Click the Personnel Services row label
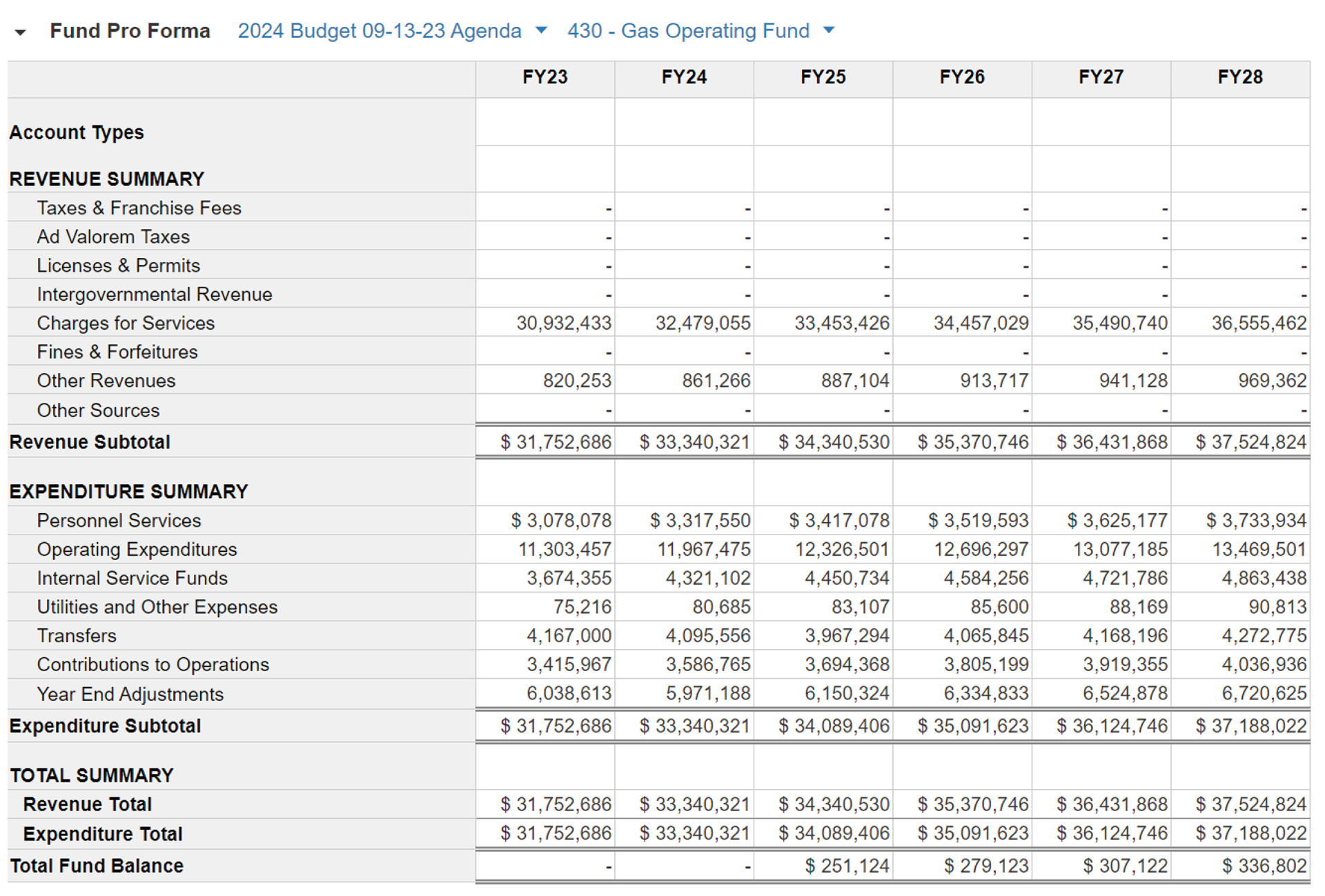The image size is (1325, 896). 119,521
